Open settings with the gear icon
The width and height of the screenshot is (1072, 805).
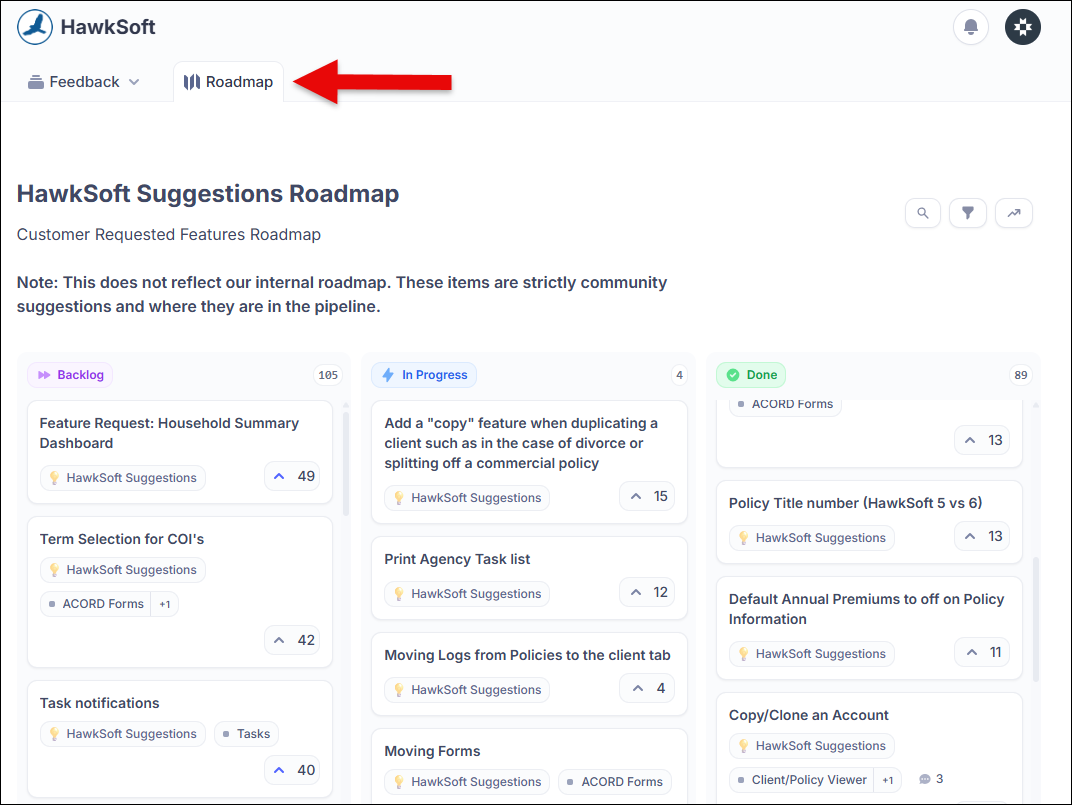(x=1022, y=27)
